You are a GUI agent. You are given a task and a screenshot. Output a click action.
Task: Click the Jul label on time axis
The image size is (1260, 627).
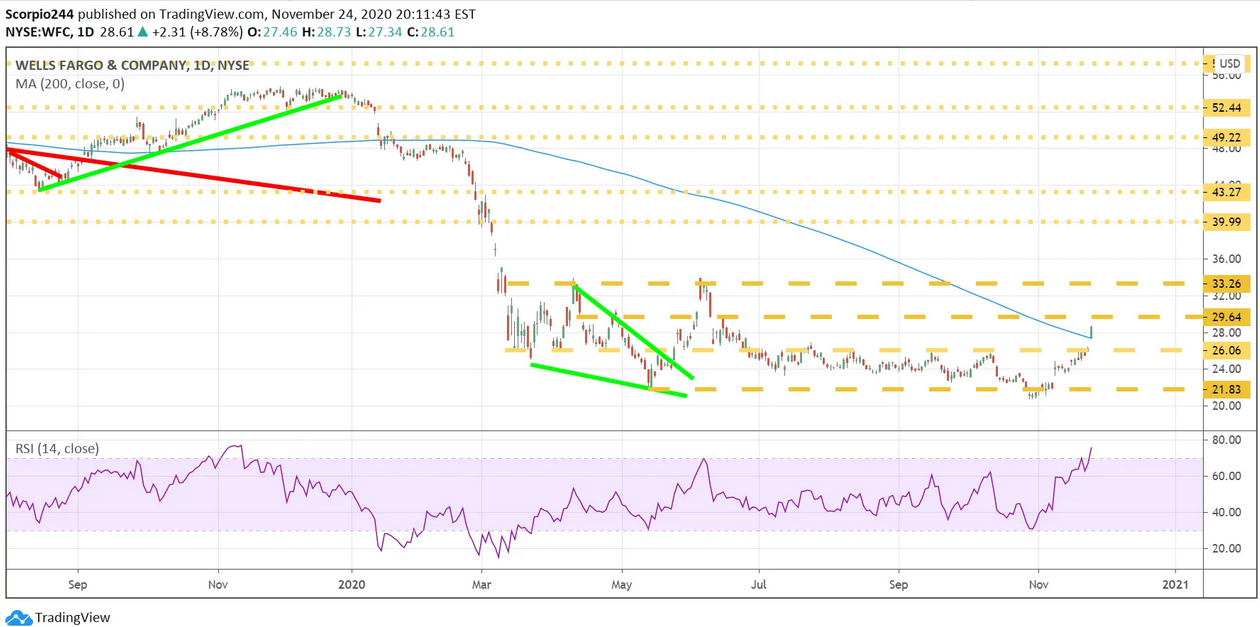coord(759,583)
